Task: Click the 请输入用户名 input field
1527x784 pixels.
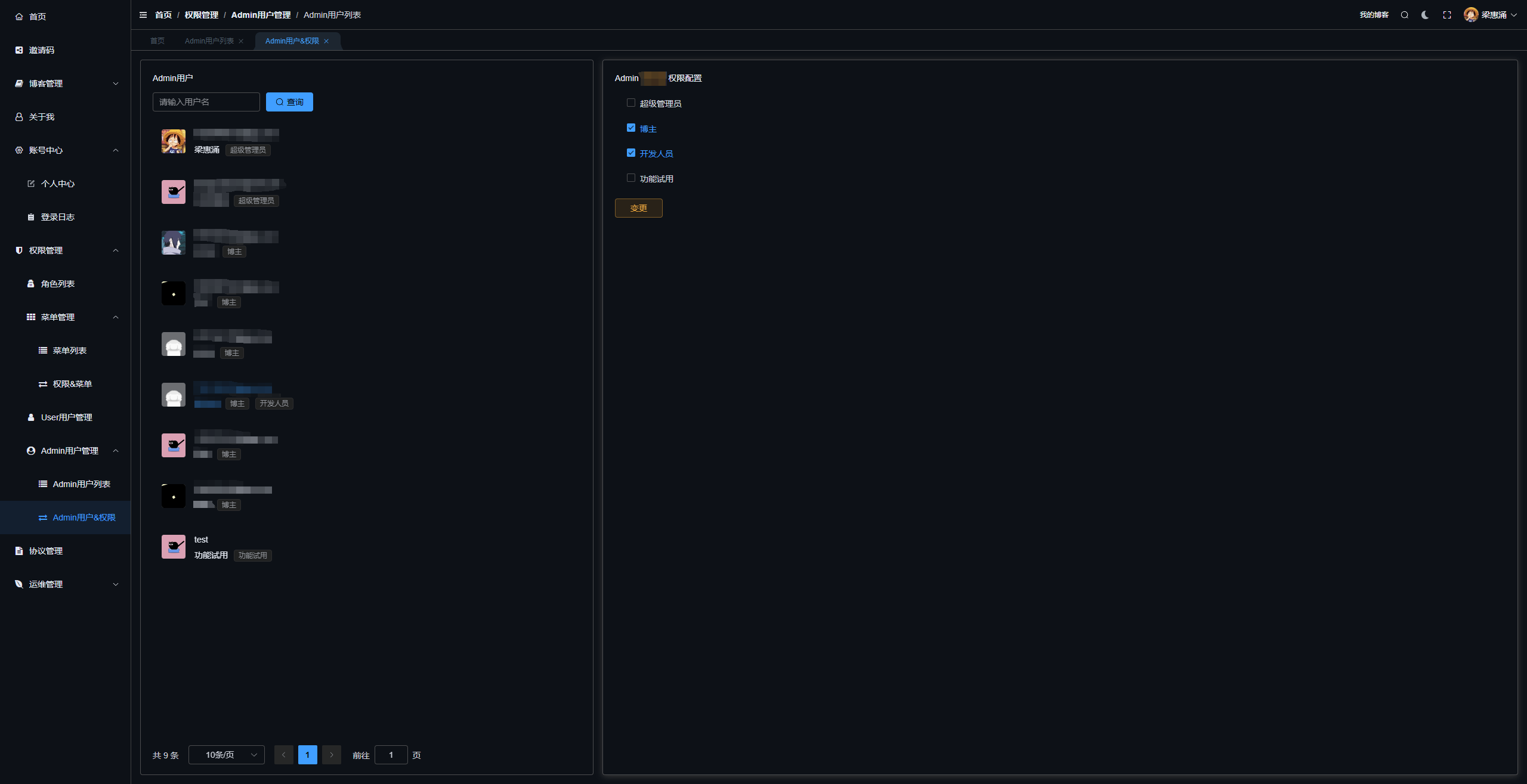Action: pos(206,102)
